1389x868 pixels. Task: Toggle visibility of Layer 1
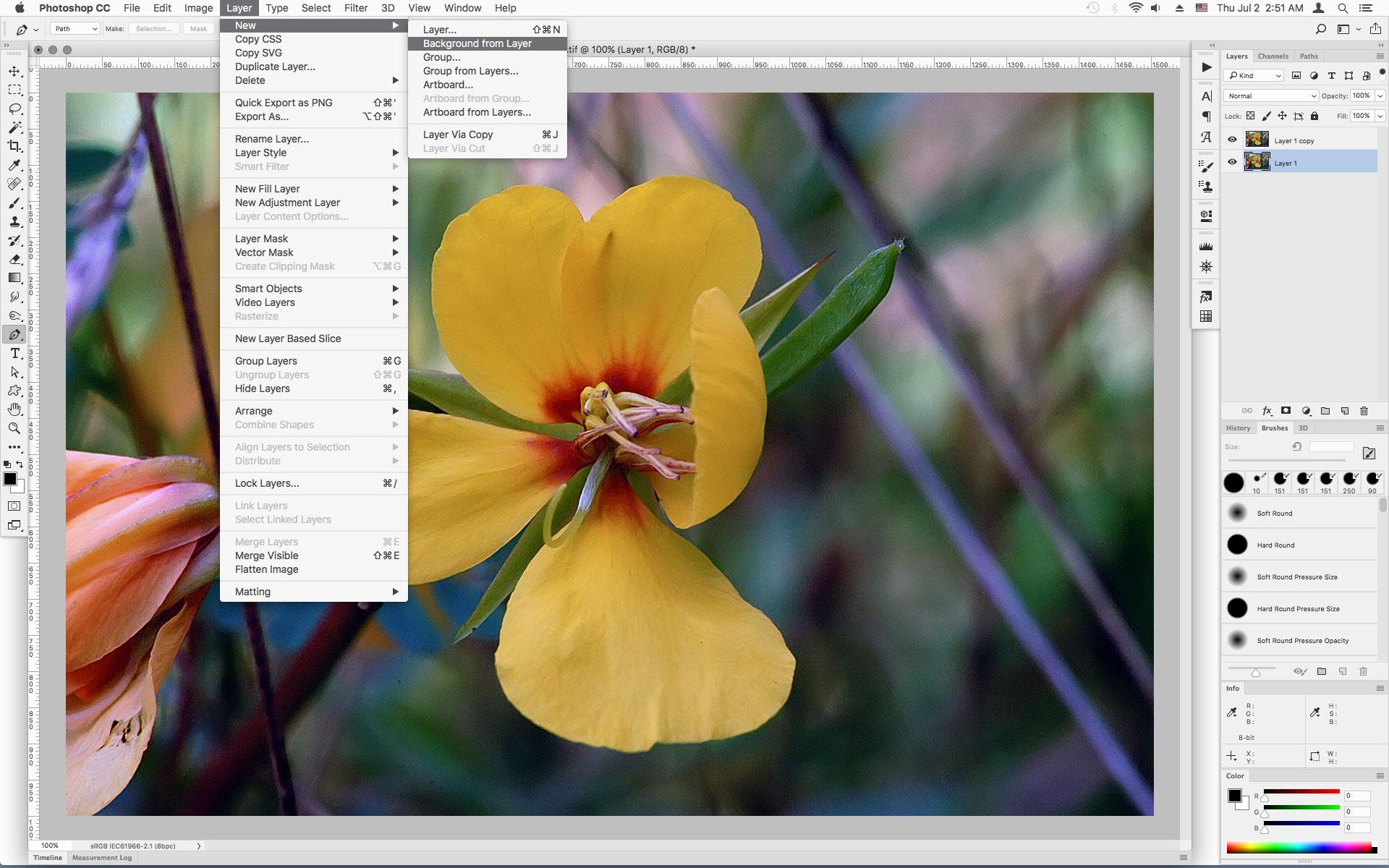point(1232,162)
